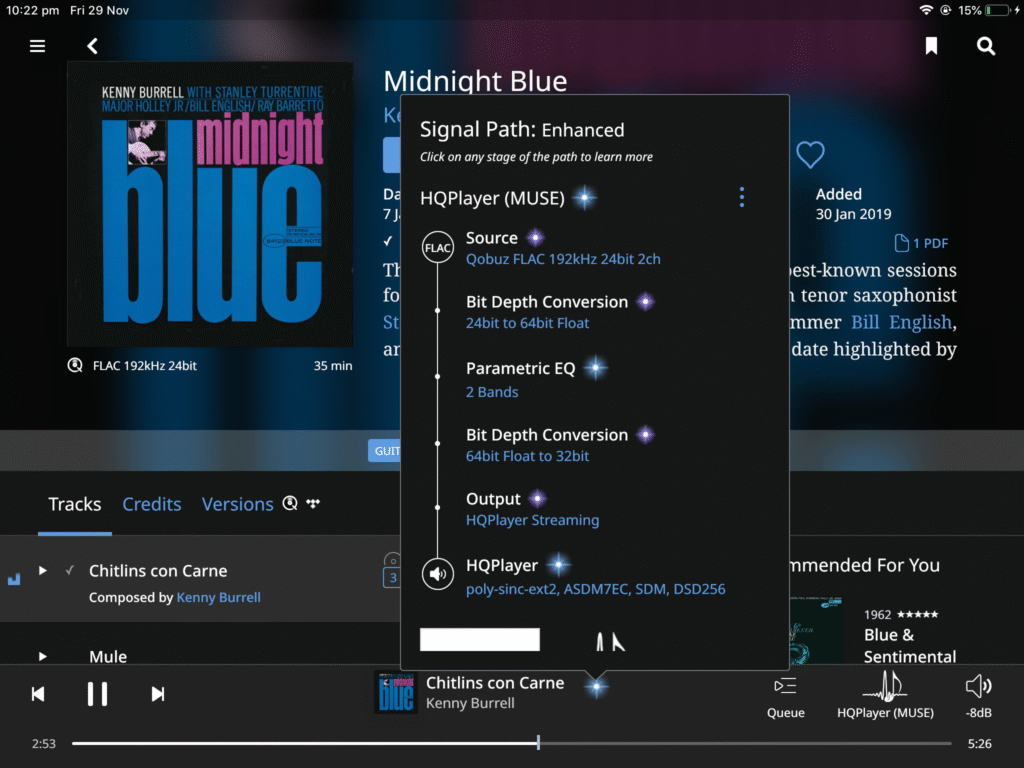Image resolution: width=1024 pixels, height=768 pixels.
Task: Open the HQPlayer (MUSE) zone picker
Action: [885, 696]
